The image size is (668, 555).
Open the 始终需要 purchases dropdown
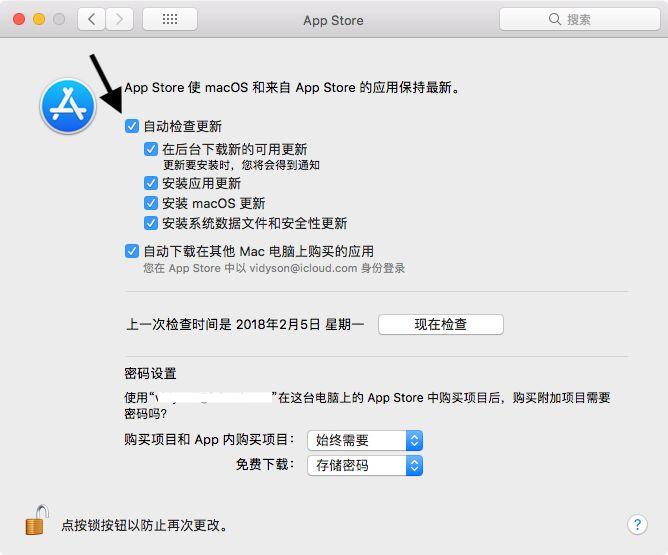click(x=365, y=440)
